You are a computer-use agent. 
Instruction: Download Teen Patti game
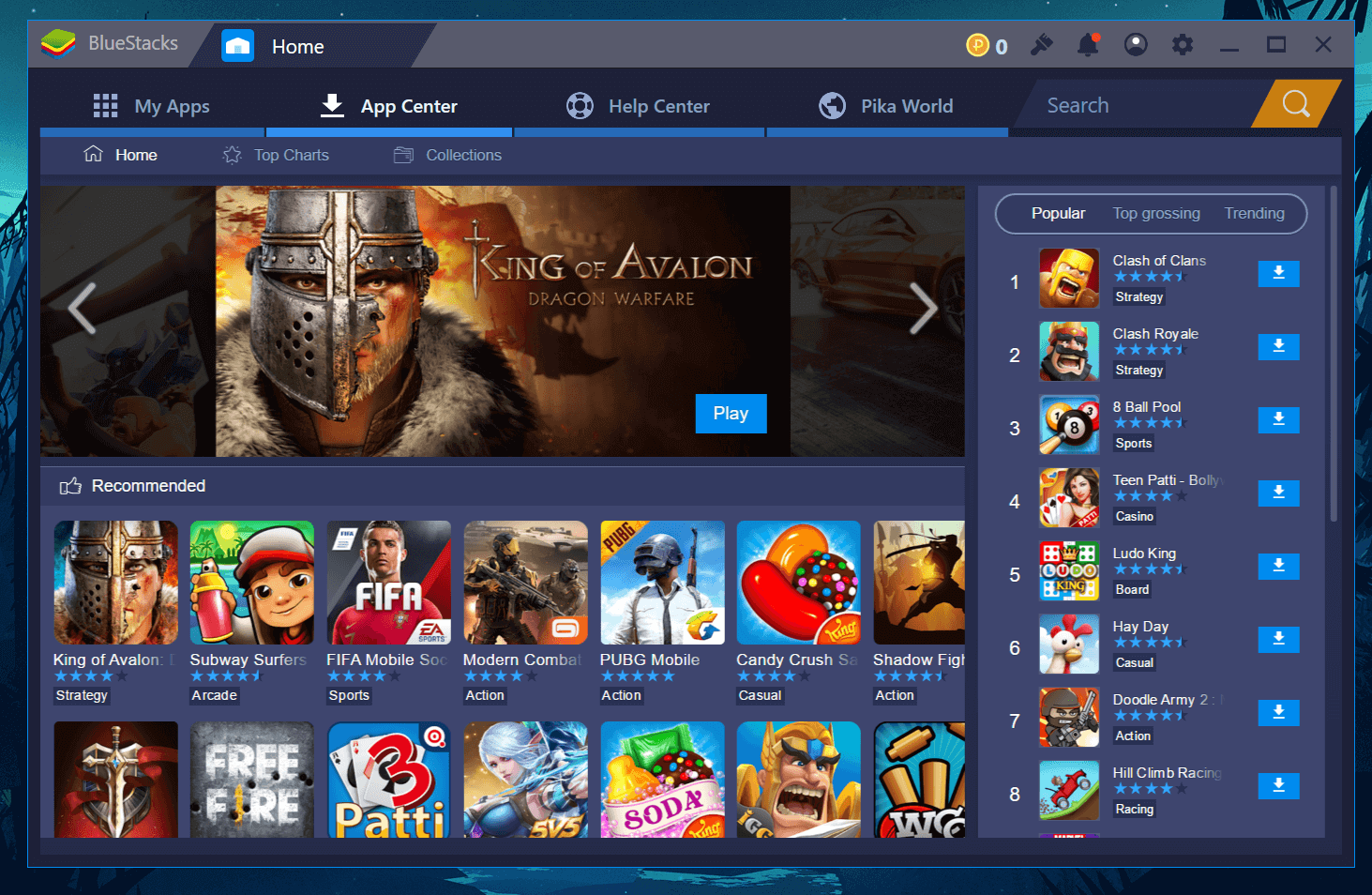coord(1278,493)
